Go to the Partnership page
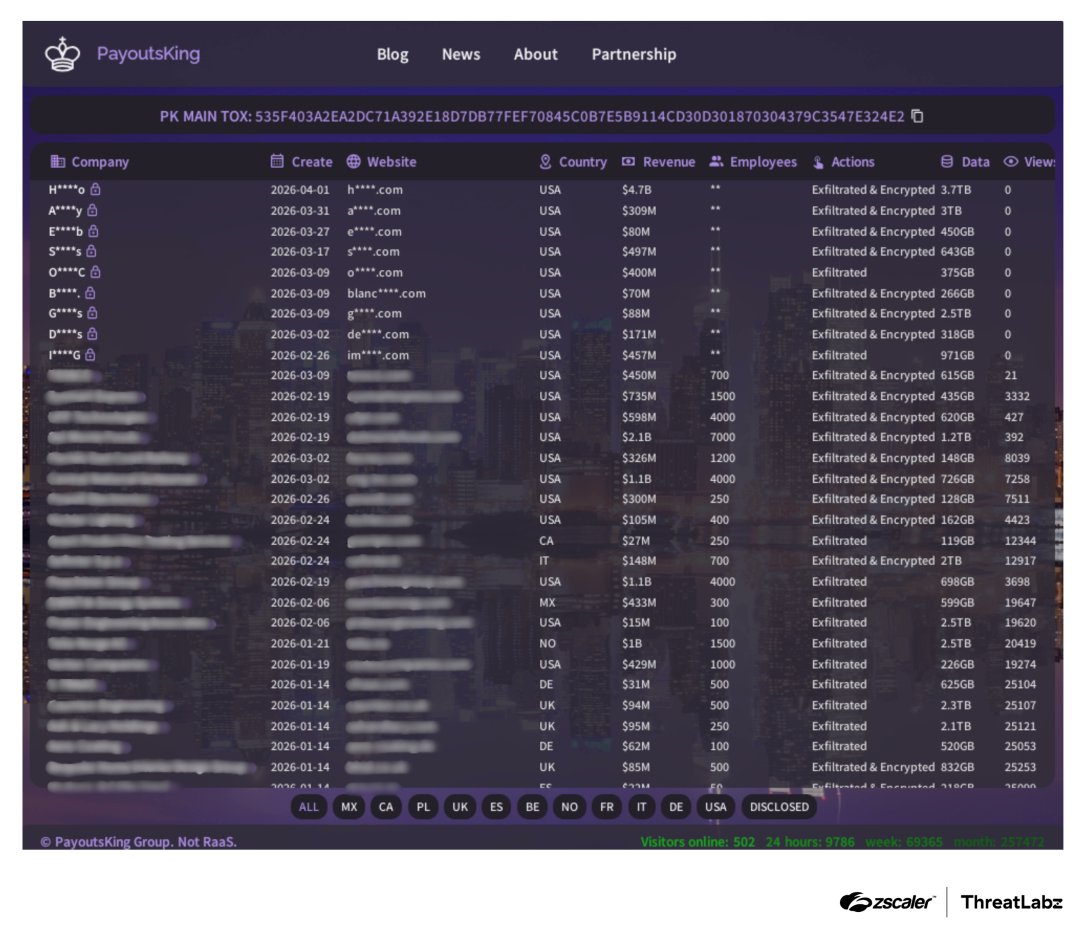 pos(633,55)
